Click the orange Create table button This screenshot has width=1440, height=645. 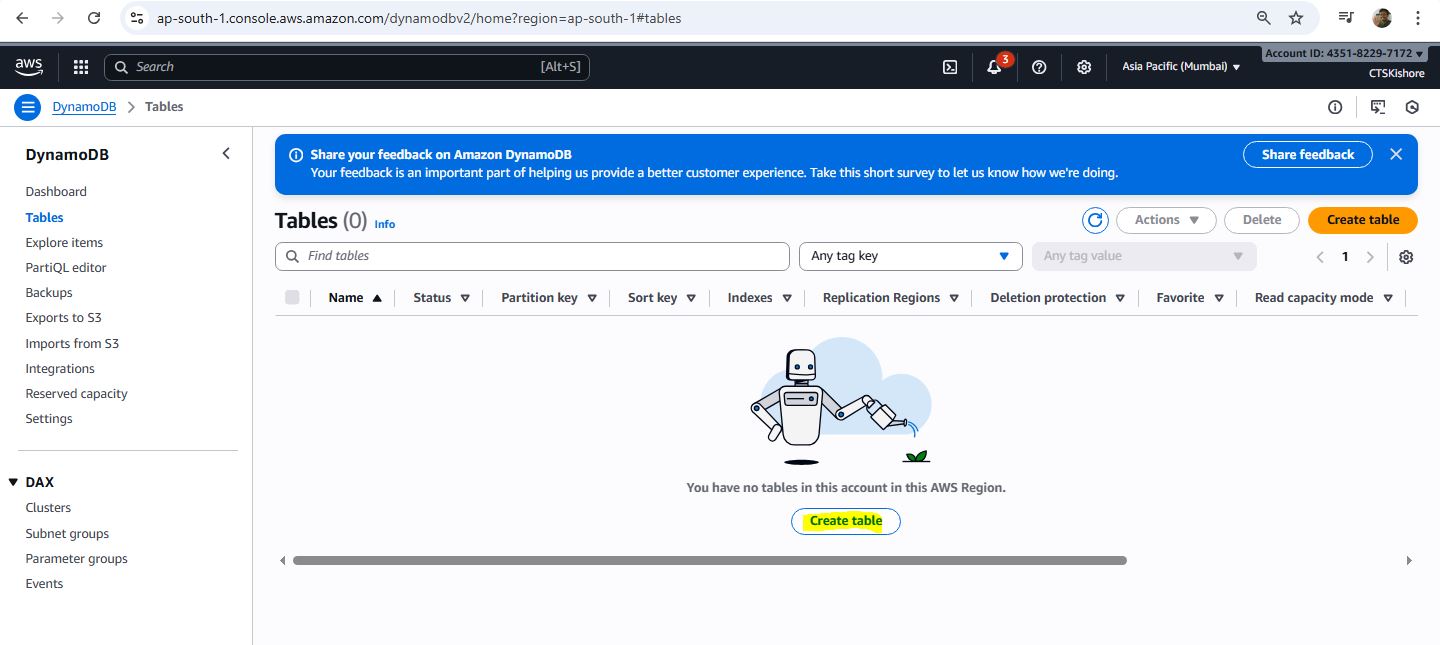(1362, 220)
